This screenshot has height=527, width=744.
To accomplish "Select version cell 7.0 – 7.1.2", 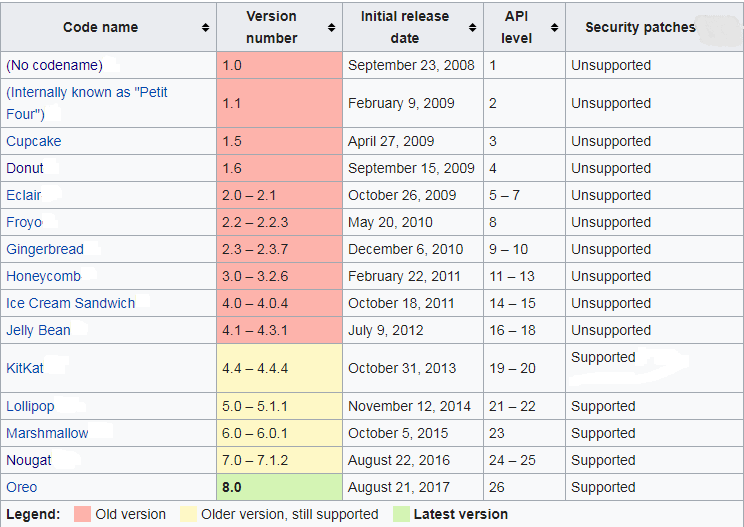I will tap(279, 460).
